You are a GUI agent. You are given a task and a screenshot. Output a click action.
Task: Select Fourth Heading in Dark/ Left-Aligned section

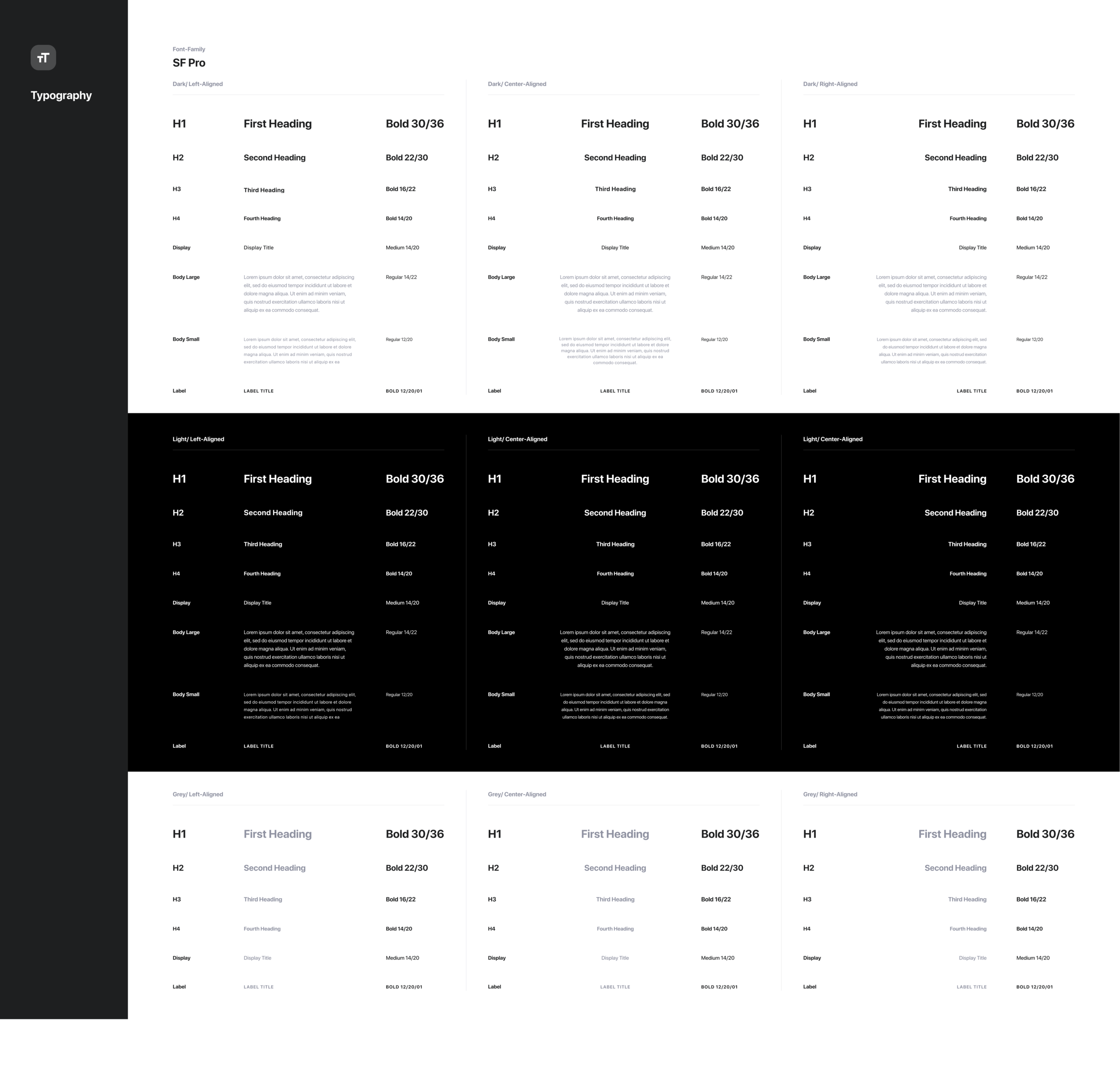[262, 219]
